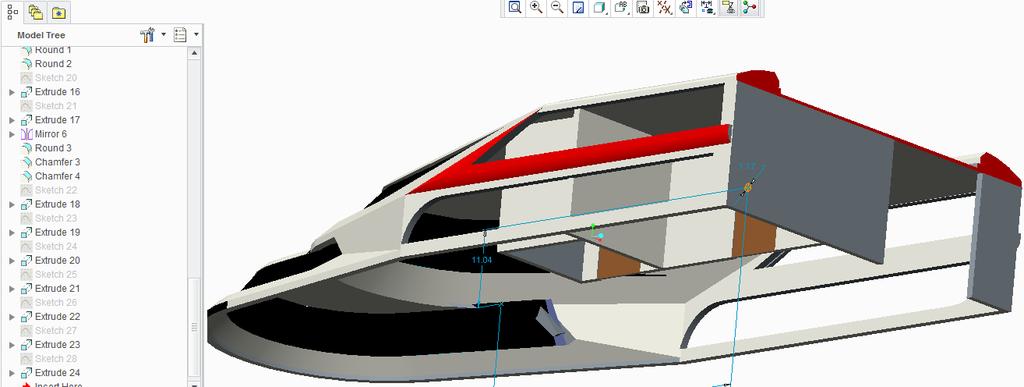
Task: Click the Zoom Out magnifier icon
Action: coord(557,8)
